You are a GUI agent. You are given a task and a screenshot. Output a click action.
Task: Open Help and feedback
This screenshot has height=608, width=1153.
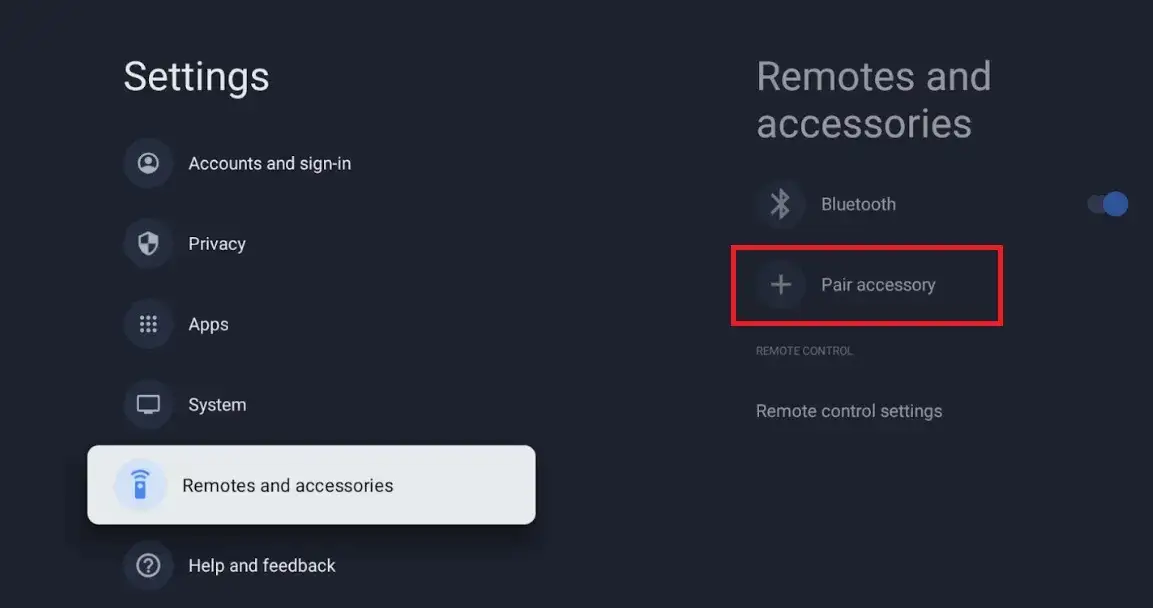pos(261,565)
